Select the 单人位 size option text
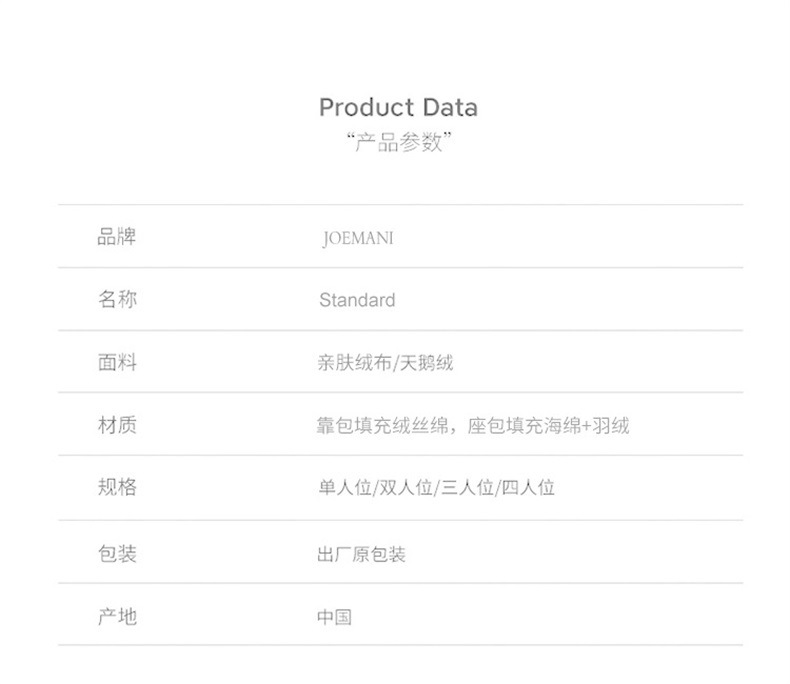Screen dimensions: 790x684 (345, 488)
